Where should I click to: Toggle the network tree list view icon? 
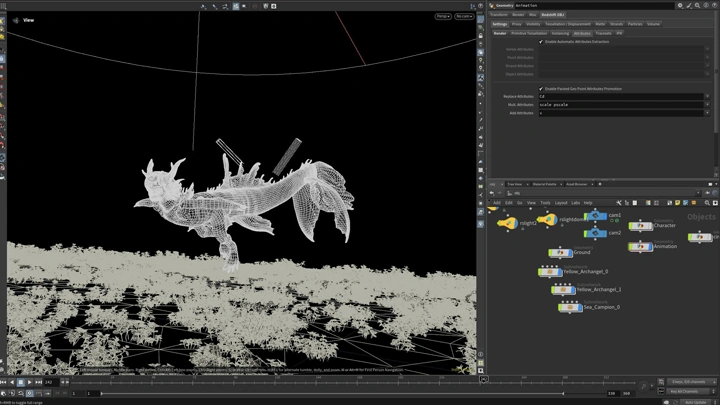(x=627, y=202)
